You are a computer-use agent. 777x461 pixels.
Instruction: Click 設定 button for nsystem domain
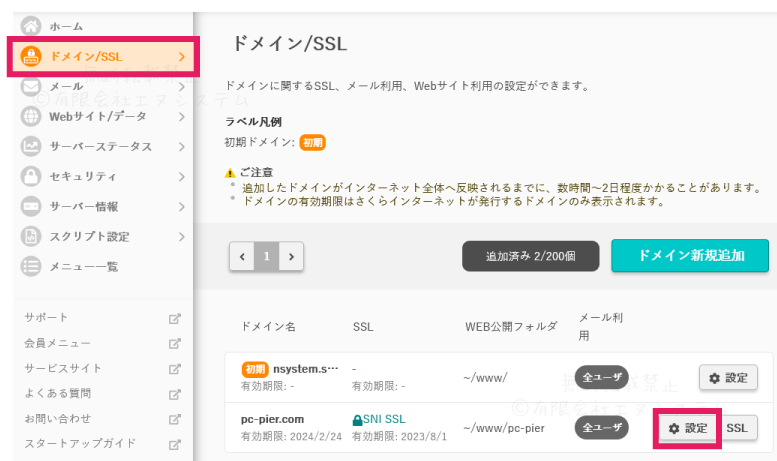click(728, 378)
